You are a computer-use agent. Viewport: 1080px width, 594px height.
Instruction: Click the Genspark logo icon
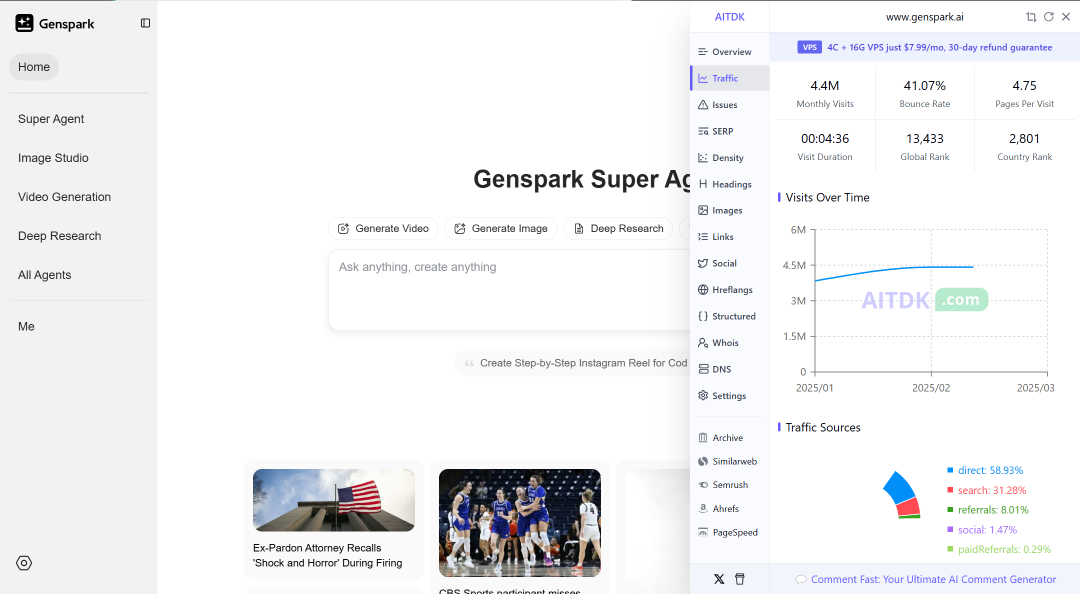[x=24, y=23]
